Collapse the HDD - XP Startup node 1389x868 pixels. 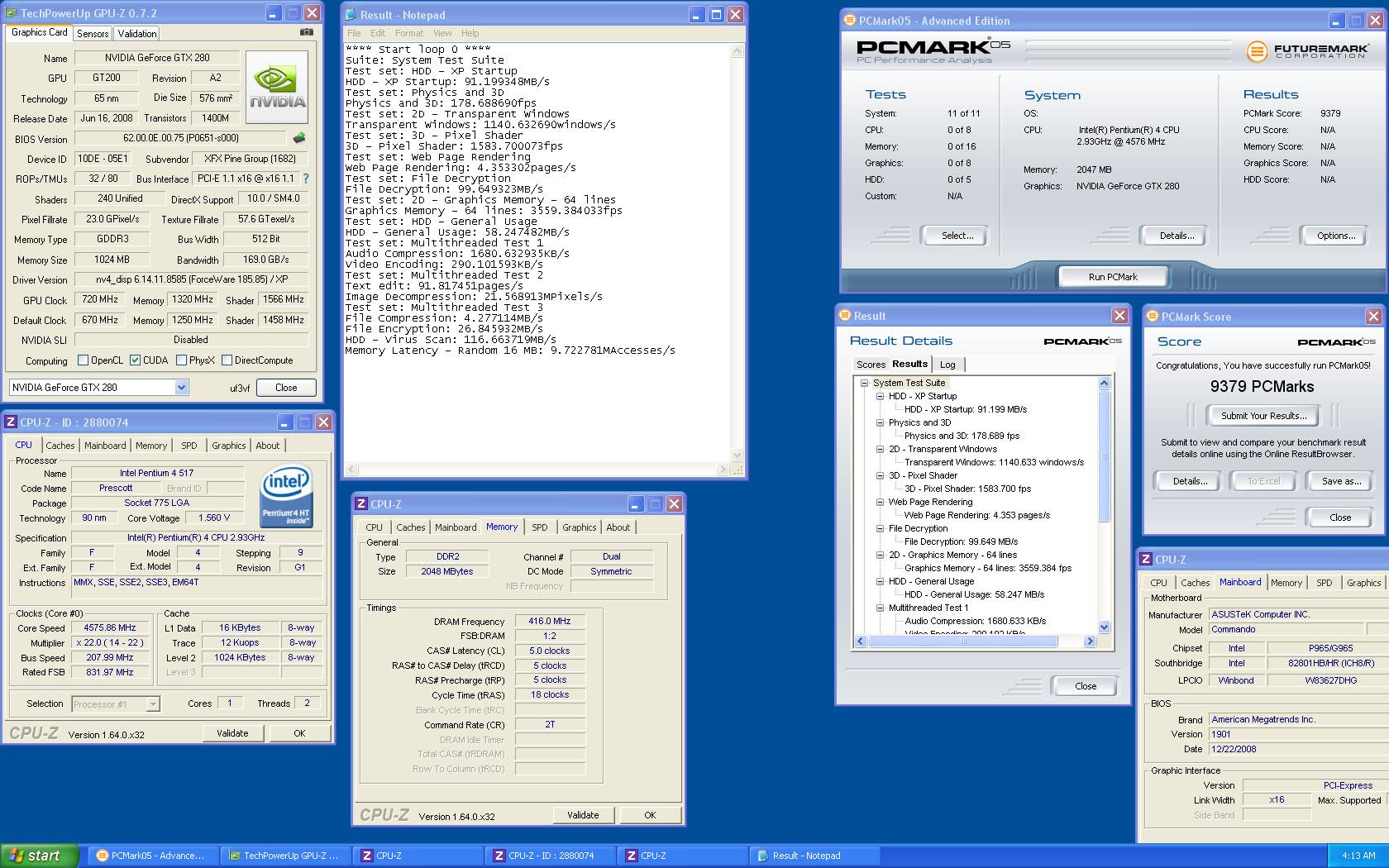coord(881,396)
